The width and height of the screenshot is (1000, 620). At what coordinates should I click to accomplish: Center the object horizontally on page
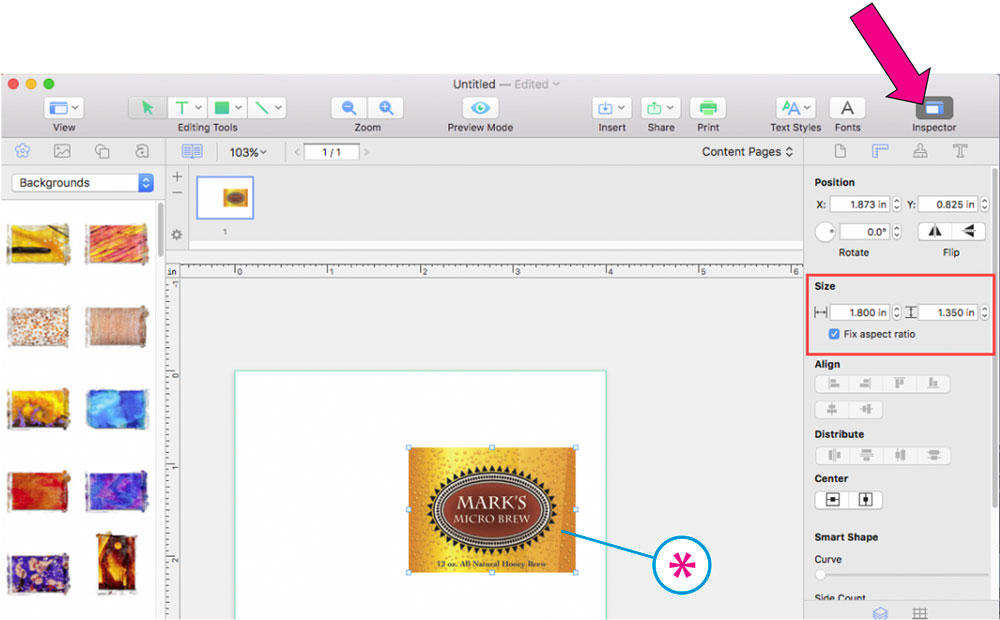[832, 499]
